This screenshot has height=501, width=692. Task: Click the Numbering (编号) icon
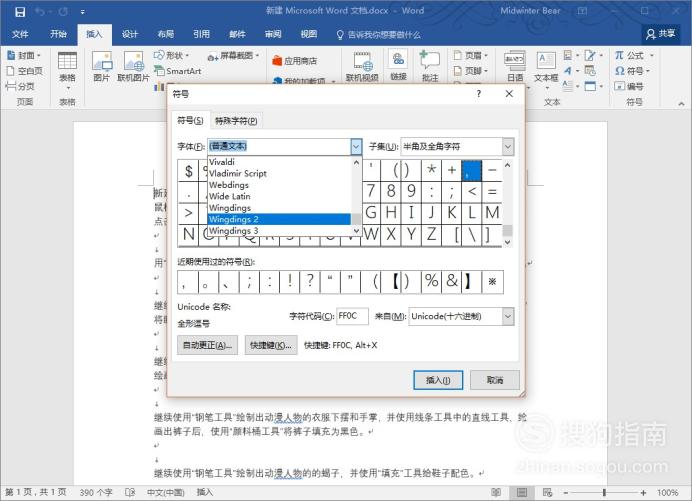pyautogui.click(x=629, y=86)
